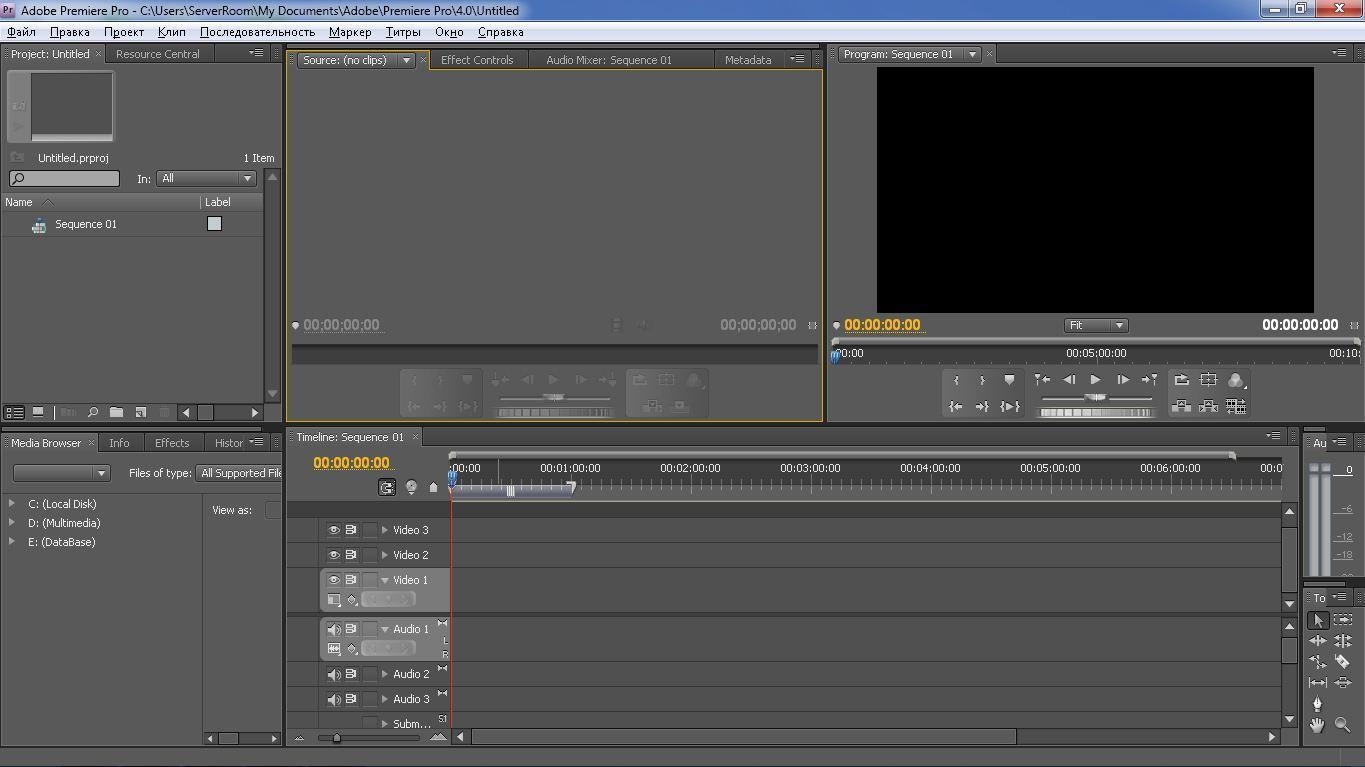Select the Razor tool in Tools panel
This screenshot has width=1365, height=767.
[x=1342, y=661]
